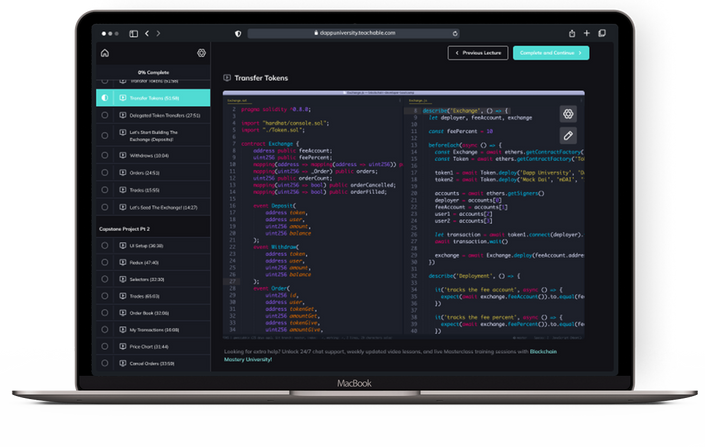The height and width of the screenshot is (447, 705).
Task: Open the Redux (47:40) lecture
Action: (x=153, y=262)
